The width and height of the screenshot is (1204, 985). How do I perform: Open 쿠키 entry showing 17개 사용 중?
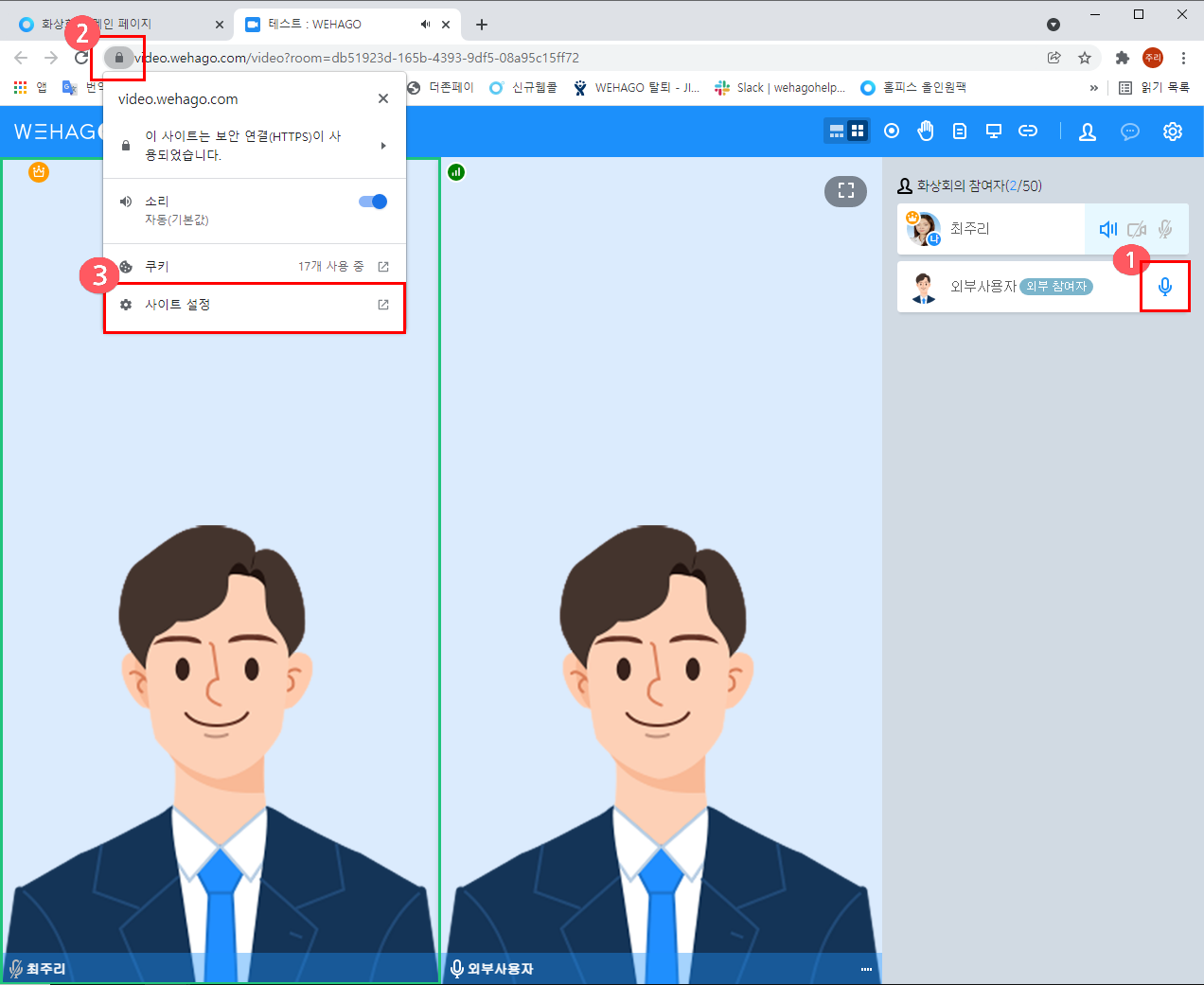coord(254,267)
